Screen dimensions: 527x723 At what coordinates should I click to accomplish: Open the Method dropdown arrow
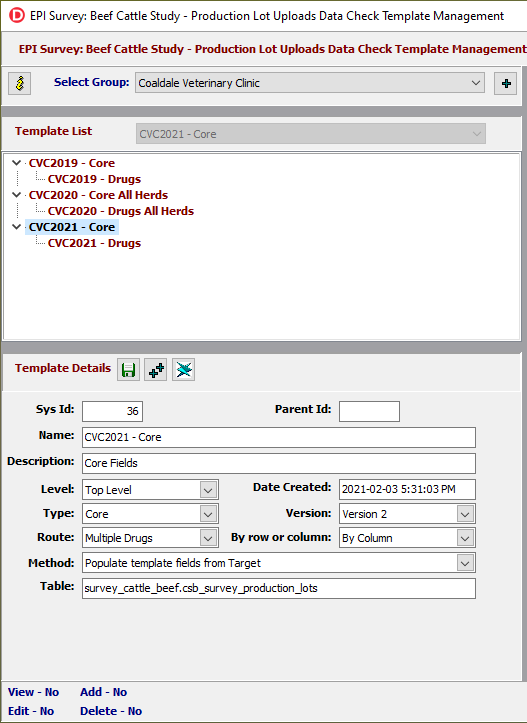pos(465,563)
